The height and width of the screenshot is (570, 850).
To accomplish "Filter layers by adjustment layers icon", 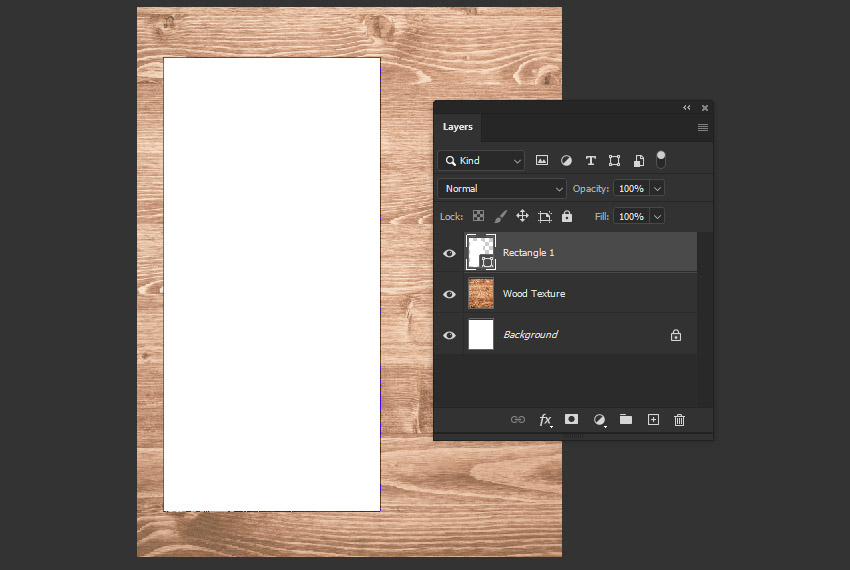I will pos(566,161).
